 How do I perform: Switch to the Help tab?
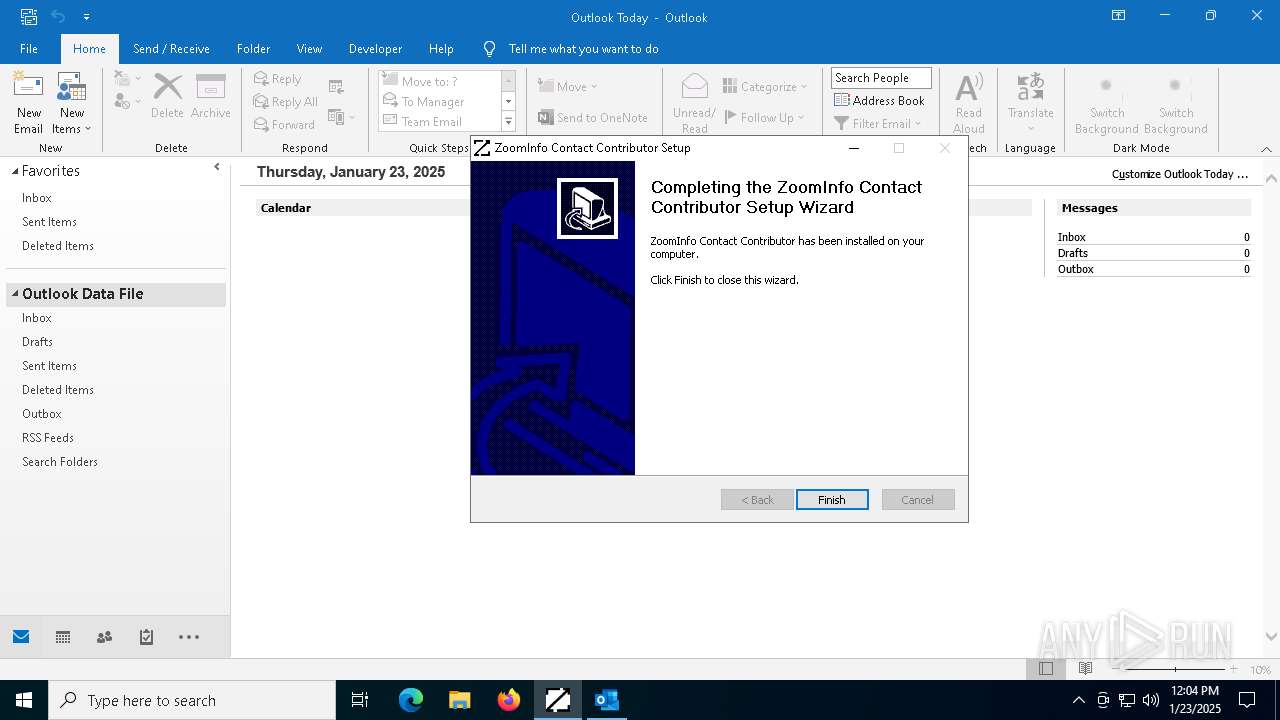tap(441, 48)
